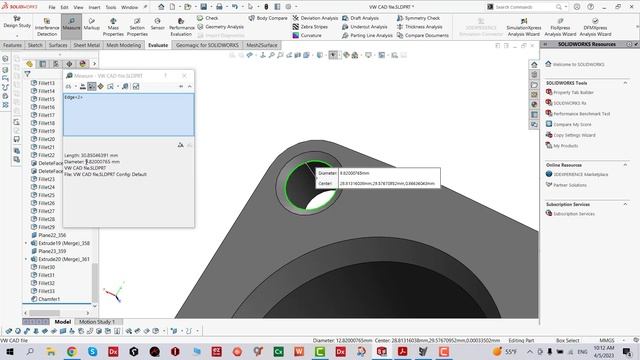Screen dimensions: 640x360
Task: Launch FloXpress Analysis Wizard
Action: [560, 27]
